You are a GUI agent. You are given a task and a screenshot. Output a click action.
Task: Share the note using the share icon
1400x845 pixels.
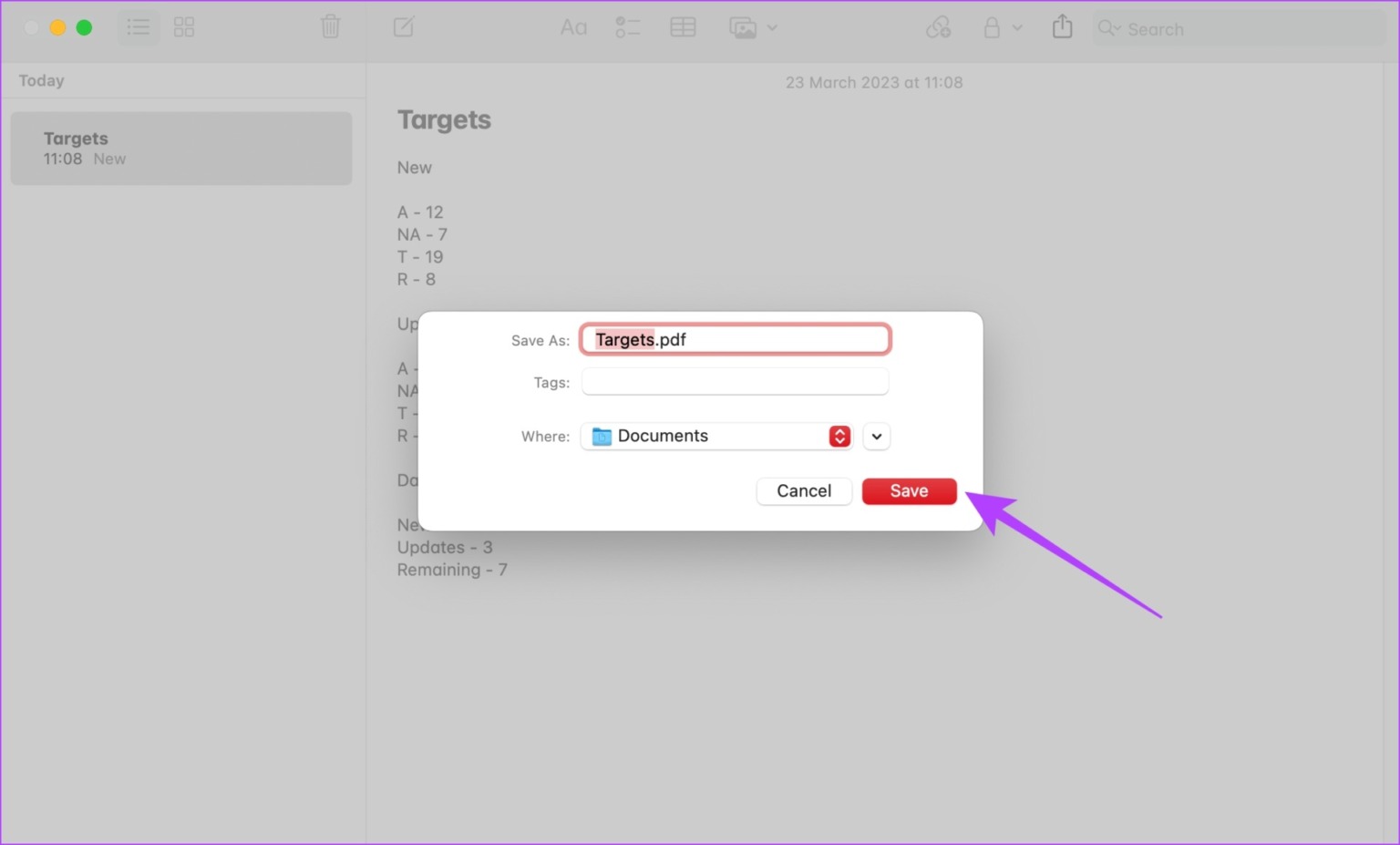tap(1061, 26)
